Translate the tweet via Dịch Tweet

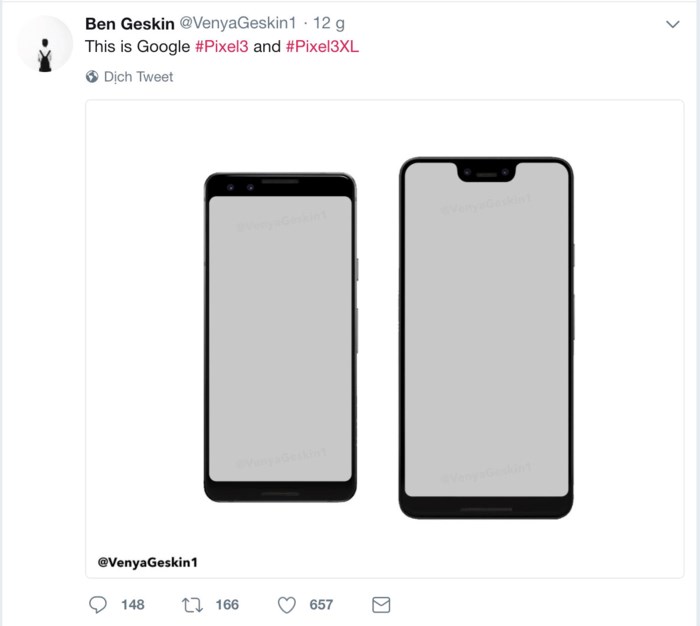[138, 77]
